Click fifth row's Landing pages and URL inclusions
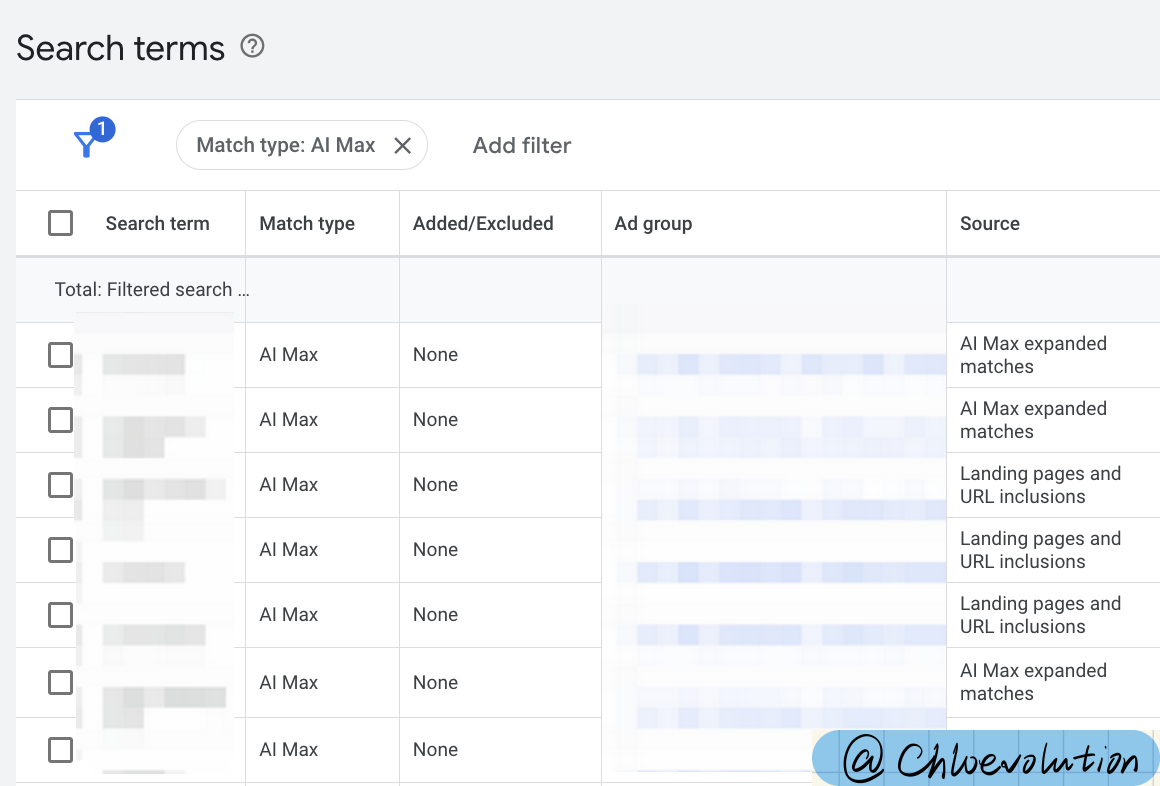Image resolution: width=1160 pixels, height=786 pixels. point(1040,614)
